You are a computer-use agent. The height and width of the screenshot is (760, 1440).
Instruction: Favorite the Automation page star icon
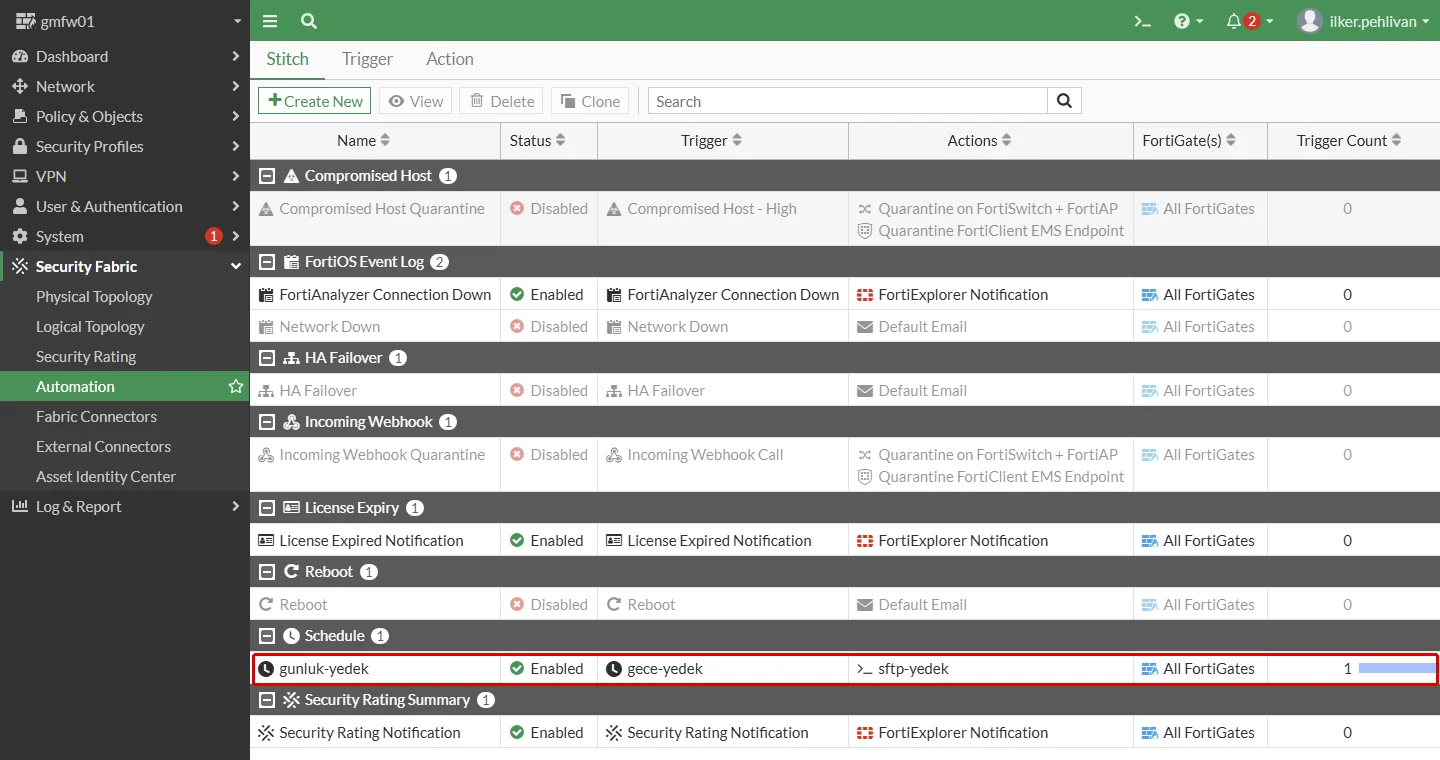pyautogui.click(x=236, y=386)
